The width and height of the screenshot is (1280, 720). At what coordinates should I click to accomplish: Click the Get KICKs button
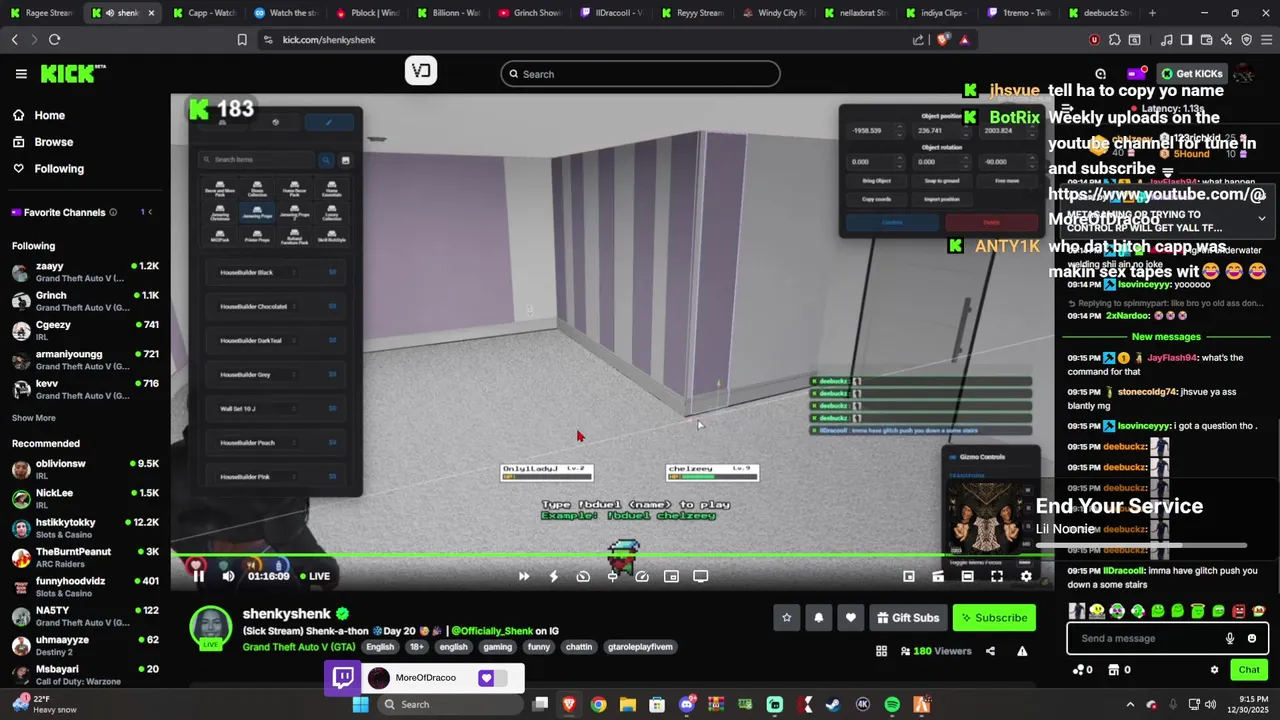tap(1192, 74)
